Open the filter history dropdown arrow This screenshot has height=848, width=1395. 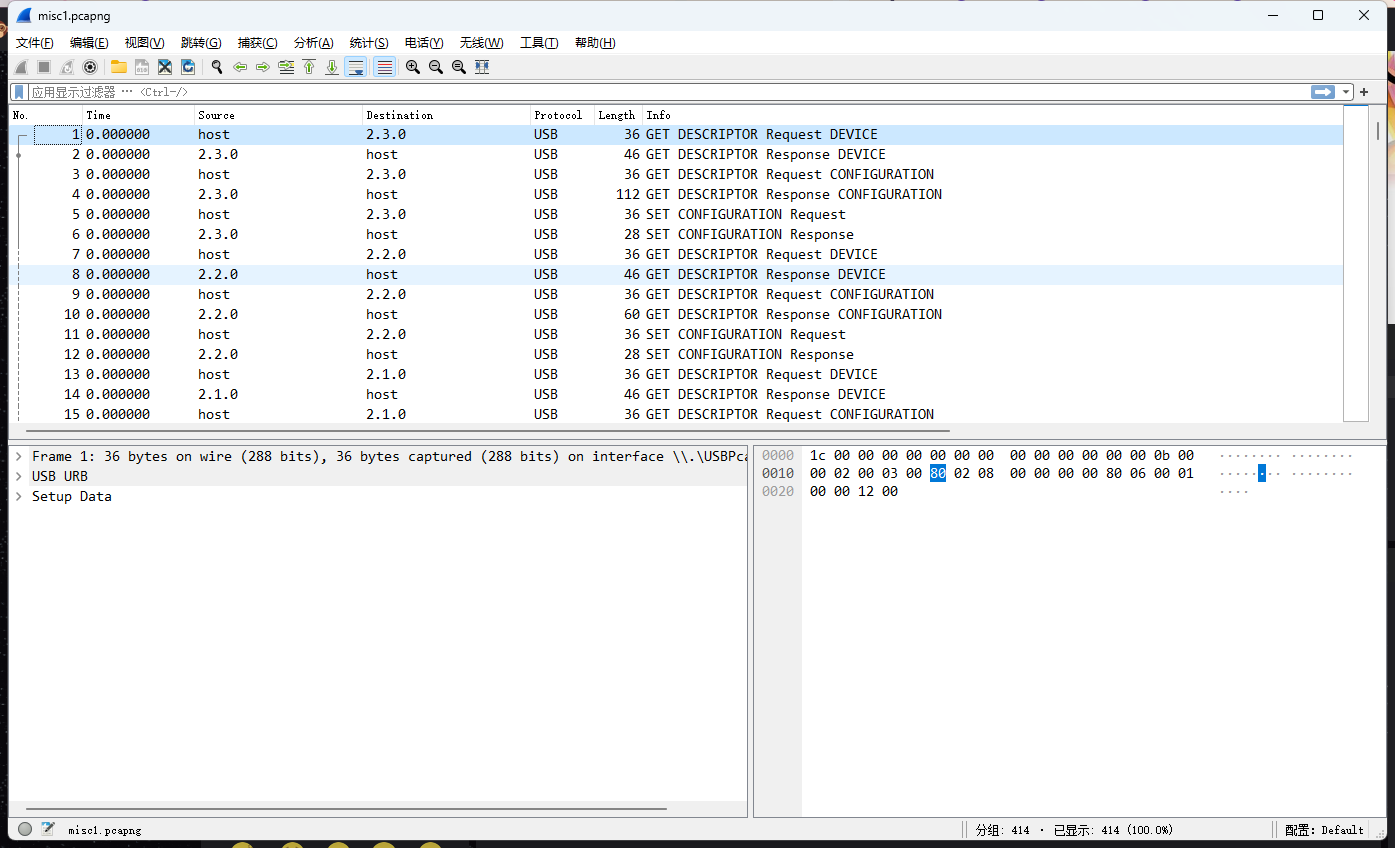(x=1347, y=92)
